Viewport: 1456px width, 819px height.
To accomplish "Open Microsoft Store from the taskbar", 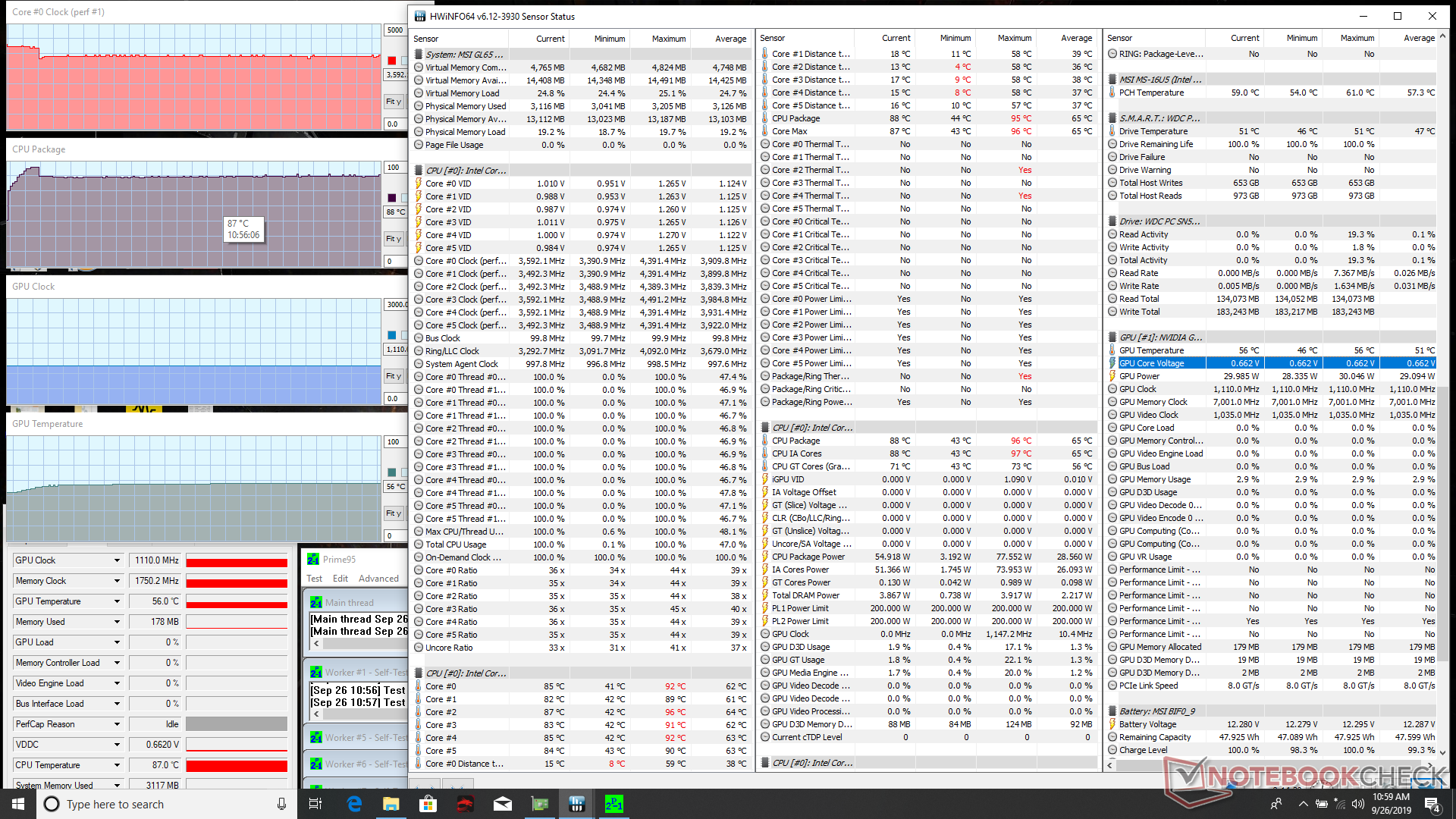I will tap(428, 804).
